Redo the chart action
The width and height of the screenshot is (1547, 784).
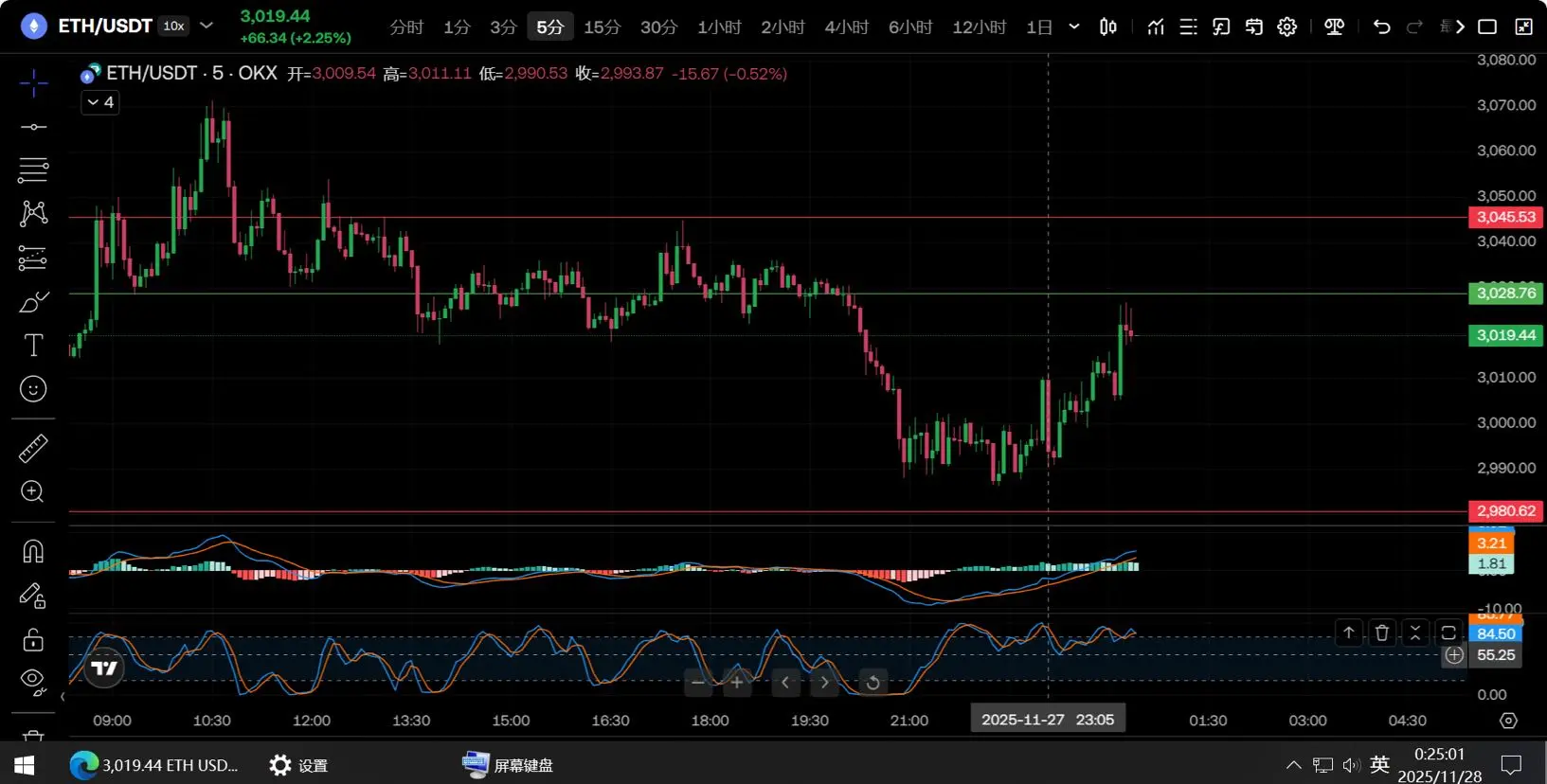[1415, 27]
